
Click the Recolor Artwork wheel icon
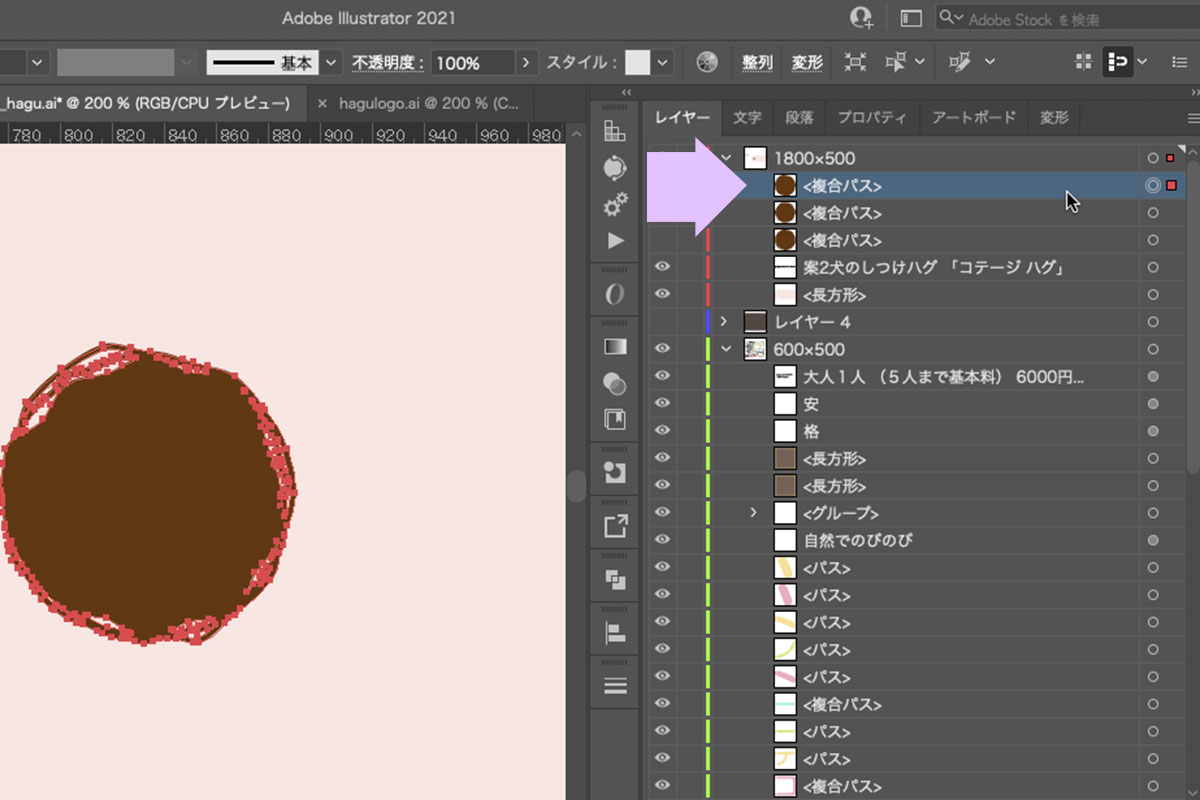pos(707,62)
